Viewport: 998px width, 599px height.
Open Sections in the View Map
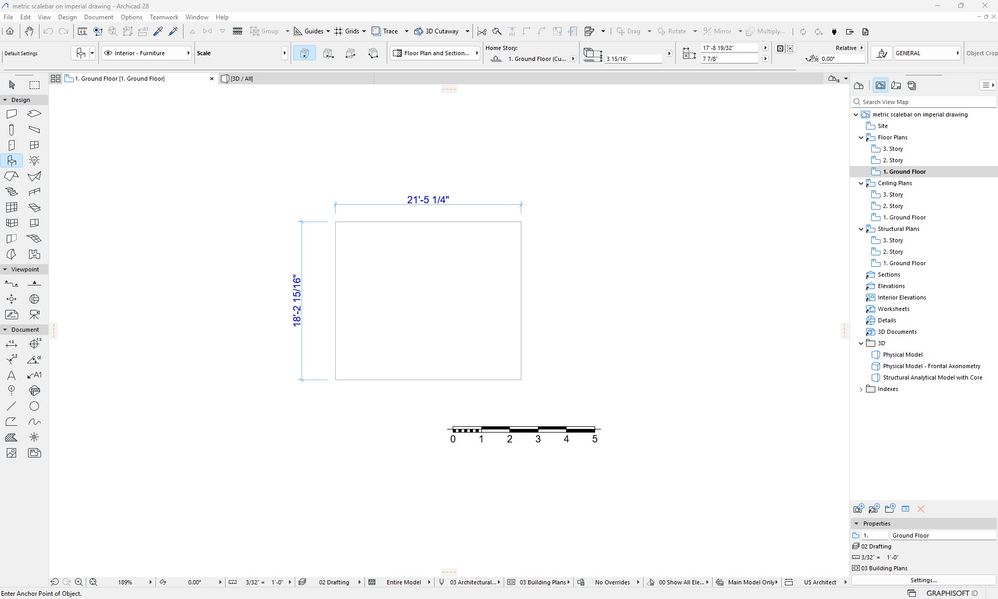point(889,275)
